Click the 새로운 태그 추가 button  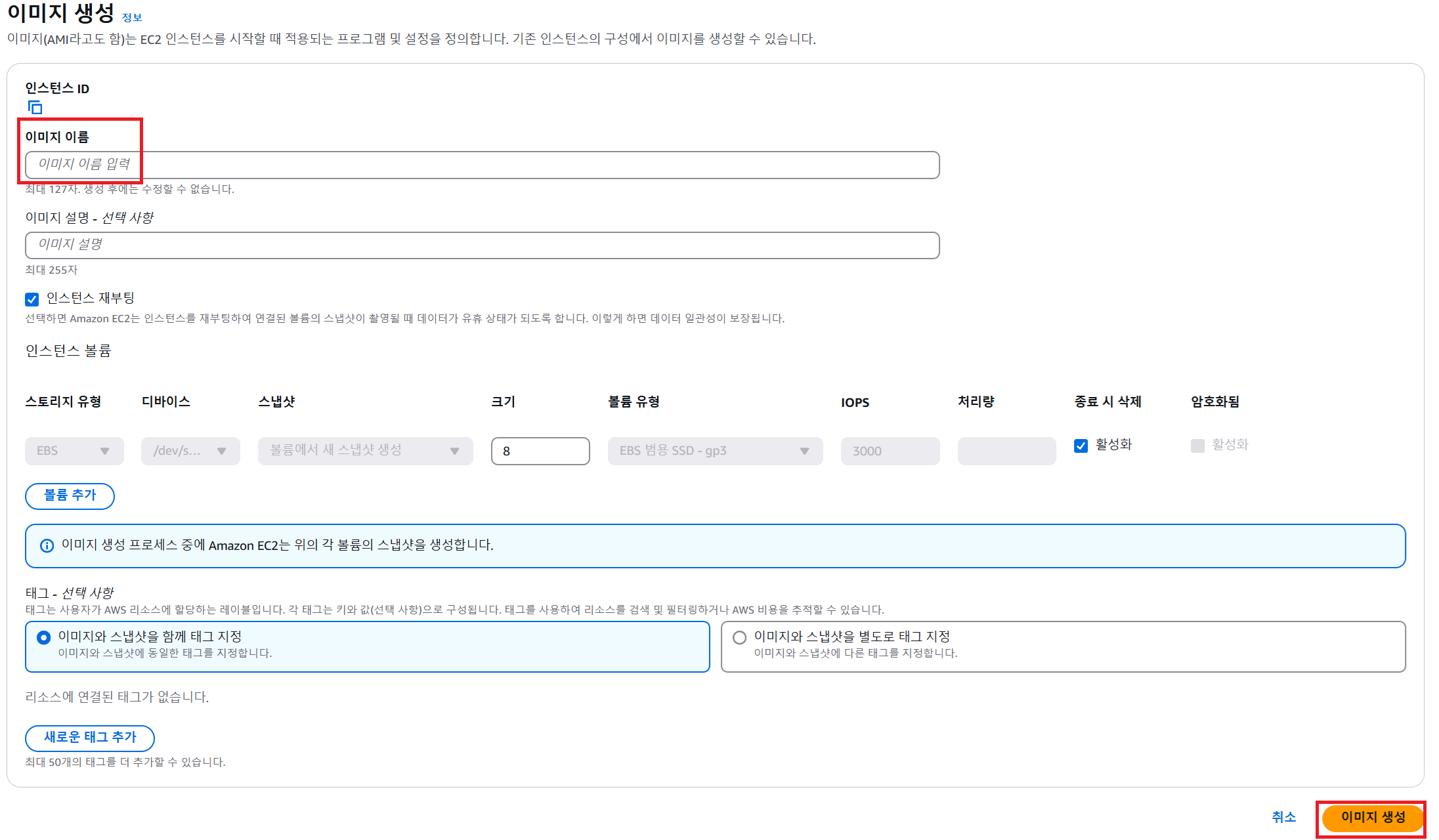click(90, 738)
